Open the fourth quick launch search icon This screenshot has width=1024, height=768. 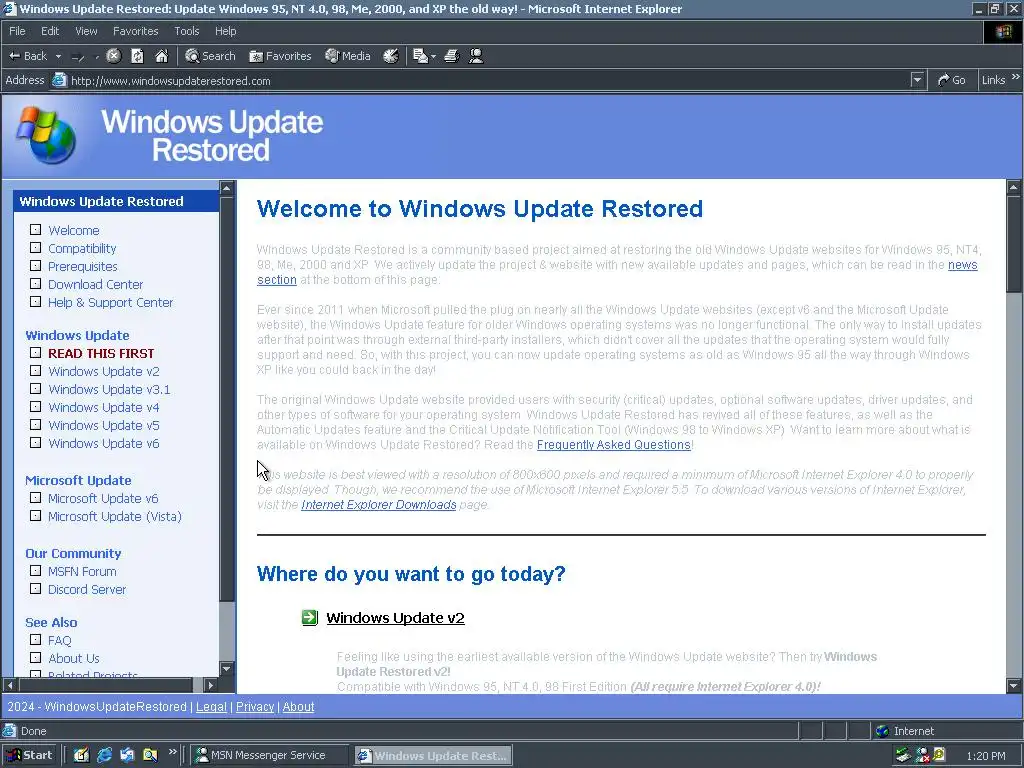[150, 755]
